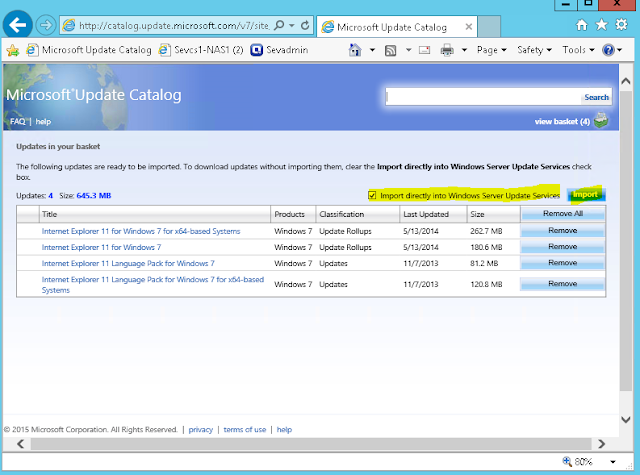Screen dimensions: 640x475
Task: Click the blue Help question mark icon
Action: [608, 50]
